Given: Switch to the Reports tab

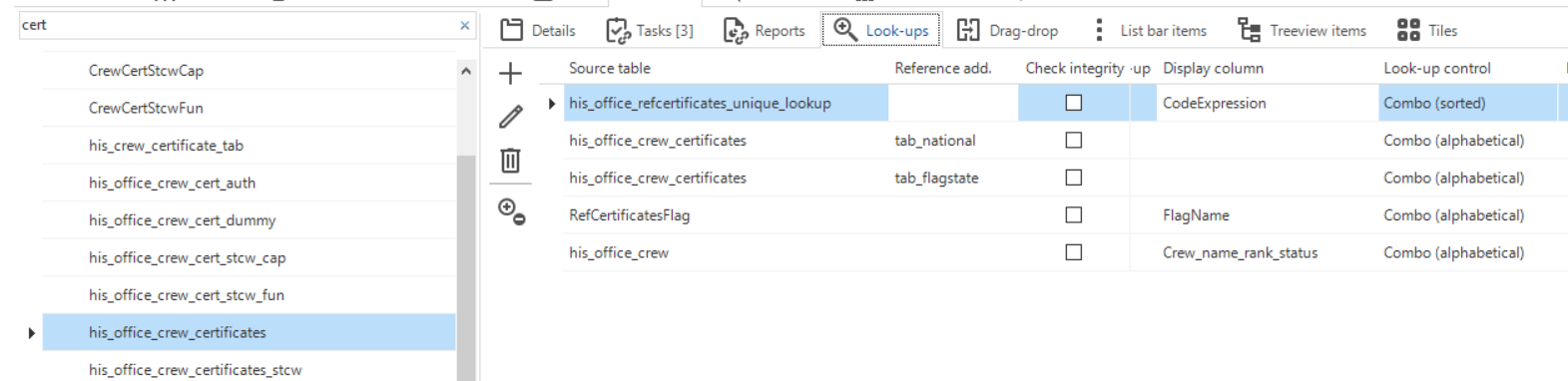Looking at the screenshot, I should click(765, 30).
